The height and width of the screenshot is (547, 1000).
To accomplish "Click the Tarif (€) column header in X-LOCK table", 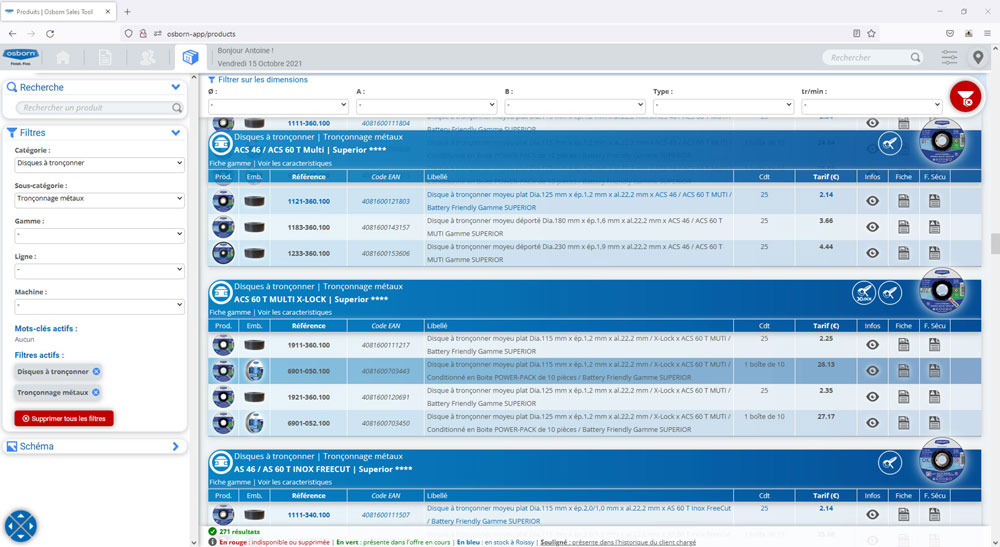I will (826, 326).
